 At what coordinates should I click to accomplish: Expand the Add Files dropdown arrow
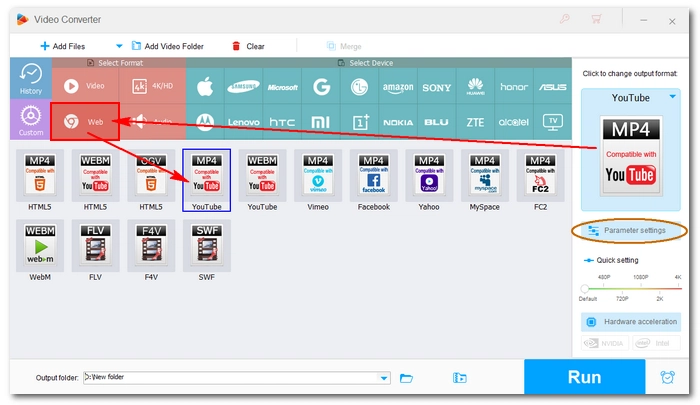click(x=119, y=46)
